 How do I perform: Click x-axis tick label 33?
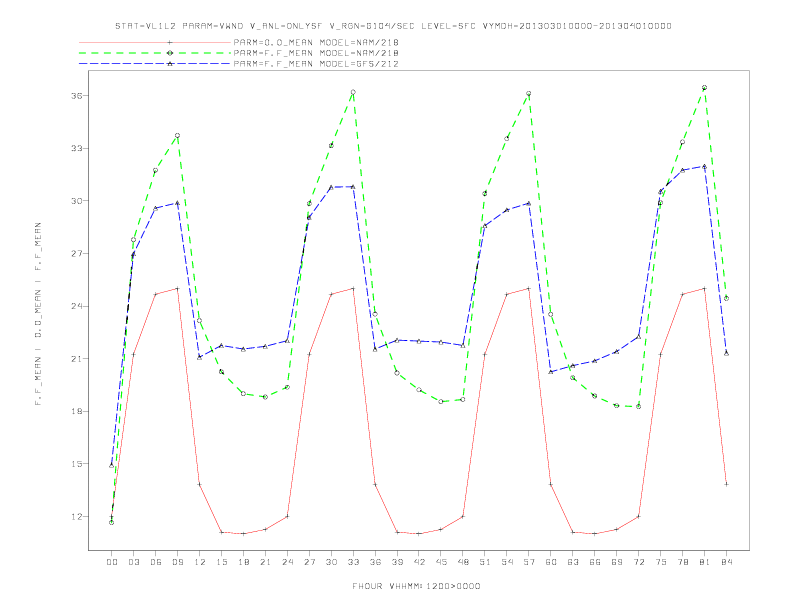tap(353, 562)
